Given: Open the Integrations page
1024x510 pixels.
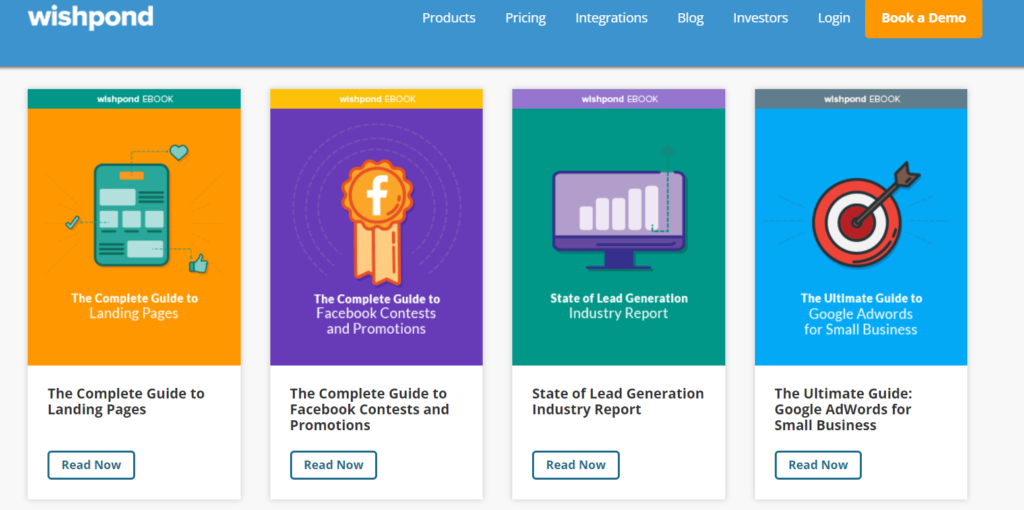Looking at the screenshot, I should 611,18.
